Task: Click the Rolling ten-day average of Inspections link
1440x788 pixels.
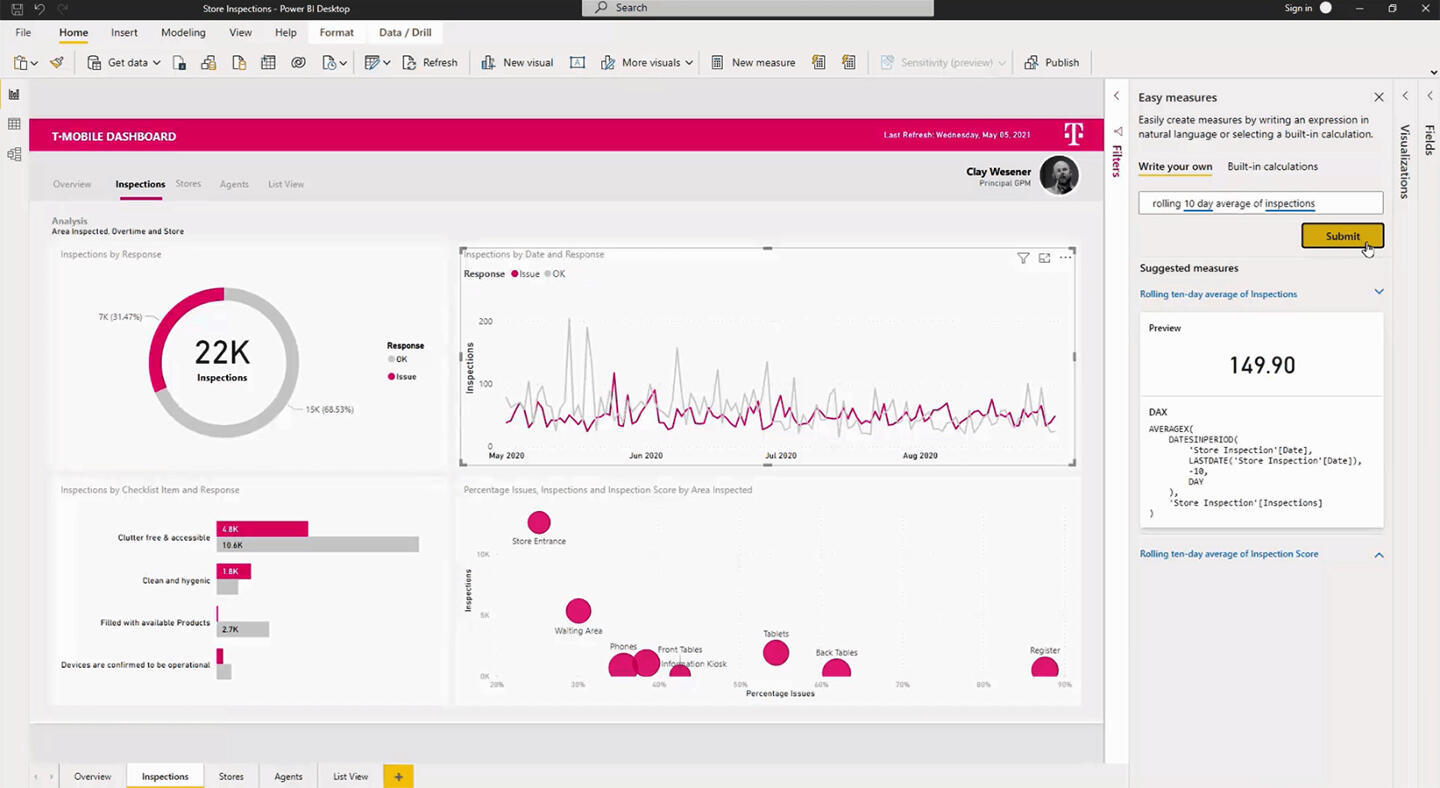Action: (1218, 294)
